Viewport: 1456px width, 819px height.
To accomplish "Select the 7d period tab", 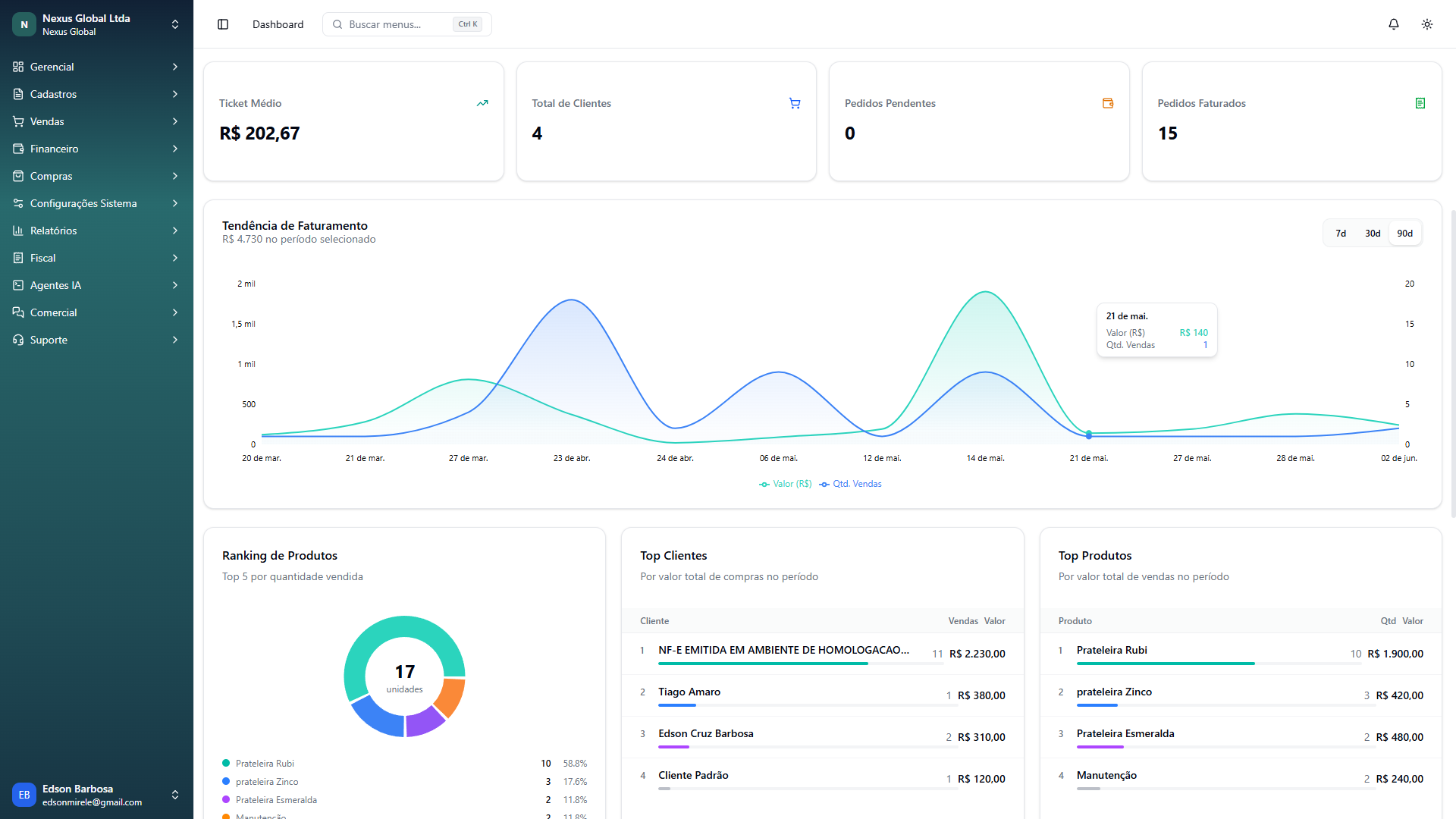I will [1341, 234].
